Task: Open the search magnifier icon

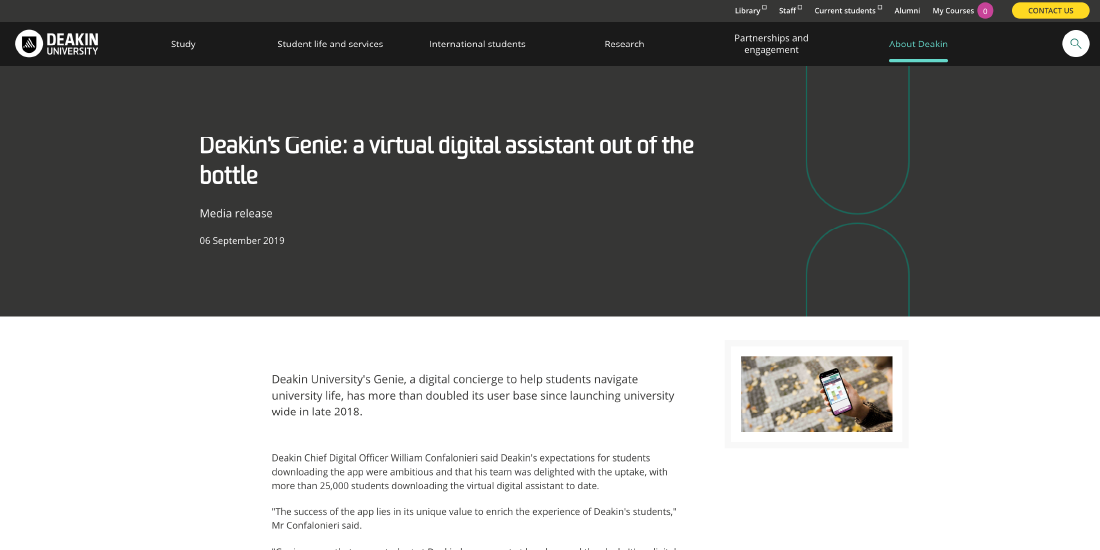Action: pyautogui.click(x=1075, y=44)
